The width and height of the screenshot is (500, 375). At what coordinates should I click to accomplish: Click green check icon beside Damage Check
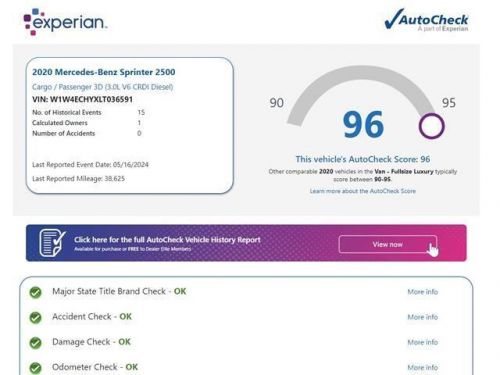pyautogui.click(x=35, y=343)
